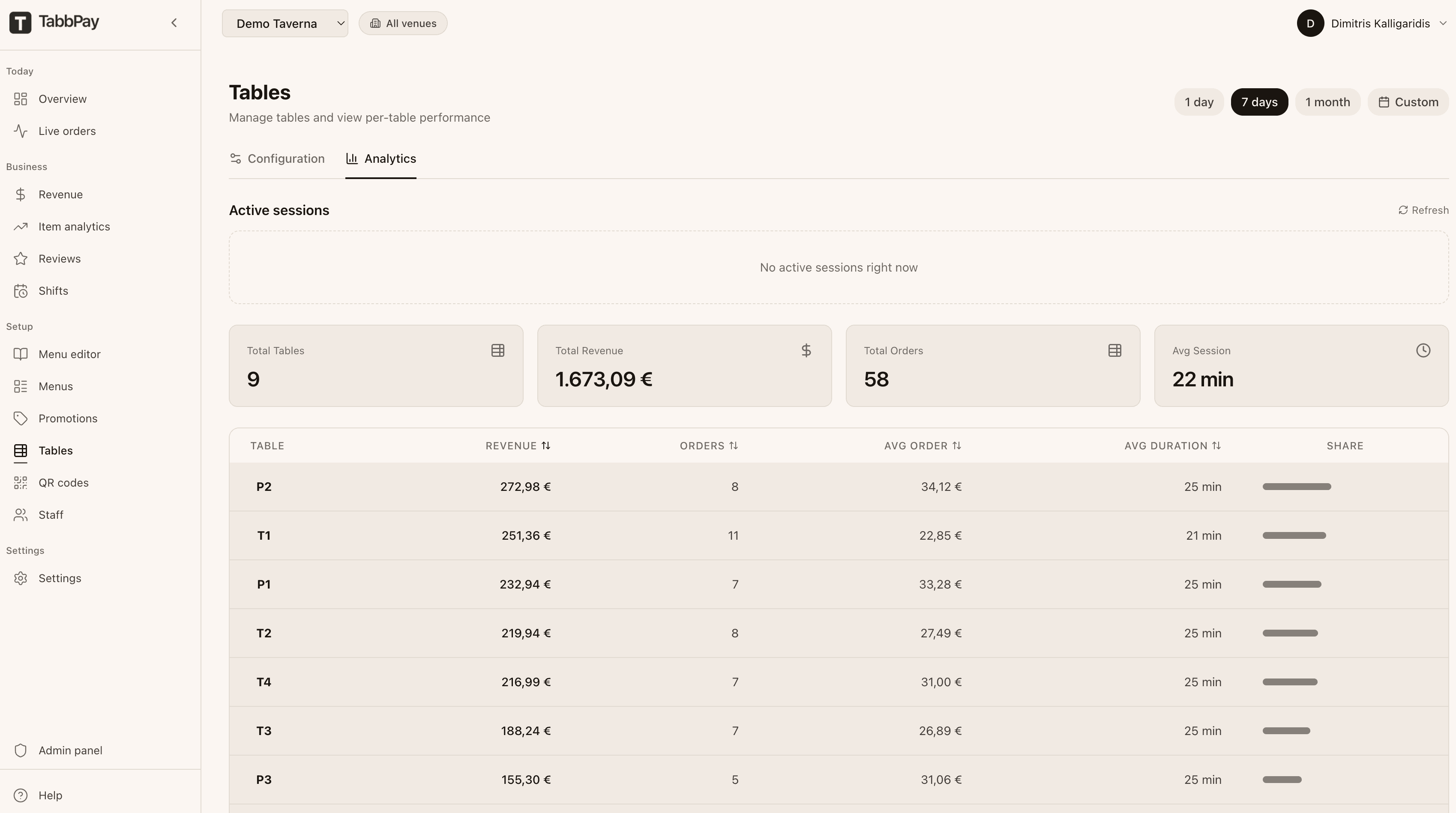Switch to the Analytics tab
This screenshot has height=813, width=1456.
tap(381, 159)
